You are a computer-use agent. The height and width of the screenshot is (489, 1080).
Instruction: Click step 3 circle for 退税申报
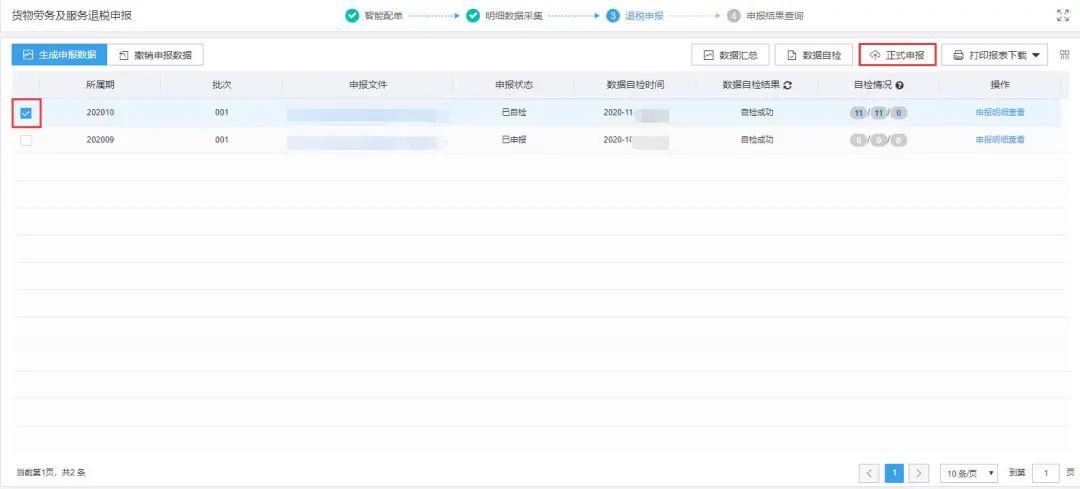(613, 15)
